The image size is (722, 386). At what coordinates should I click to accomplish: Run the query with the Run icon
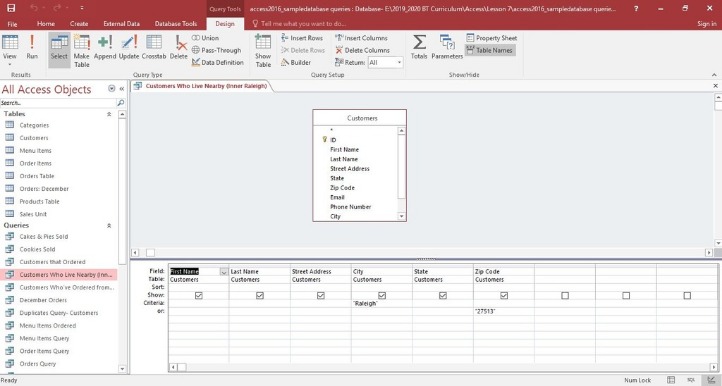point(32,47)
